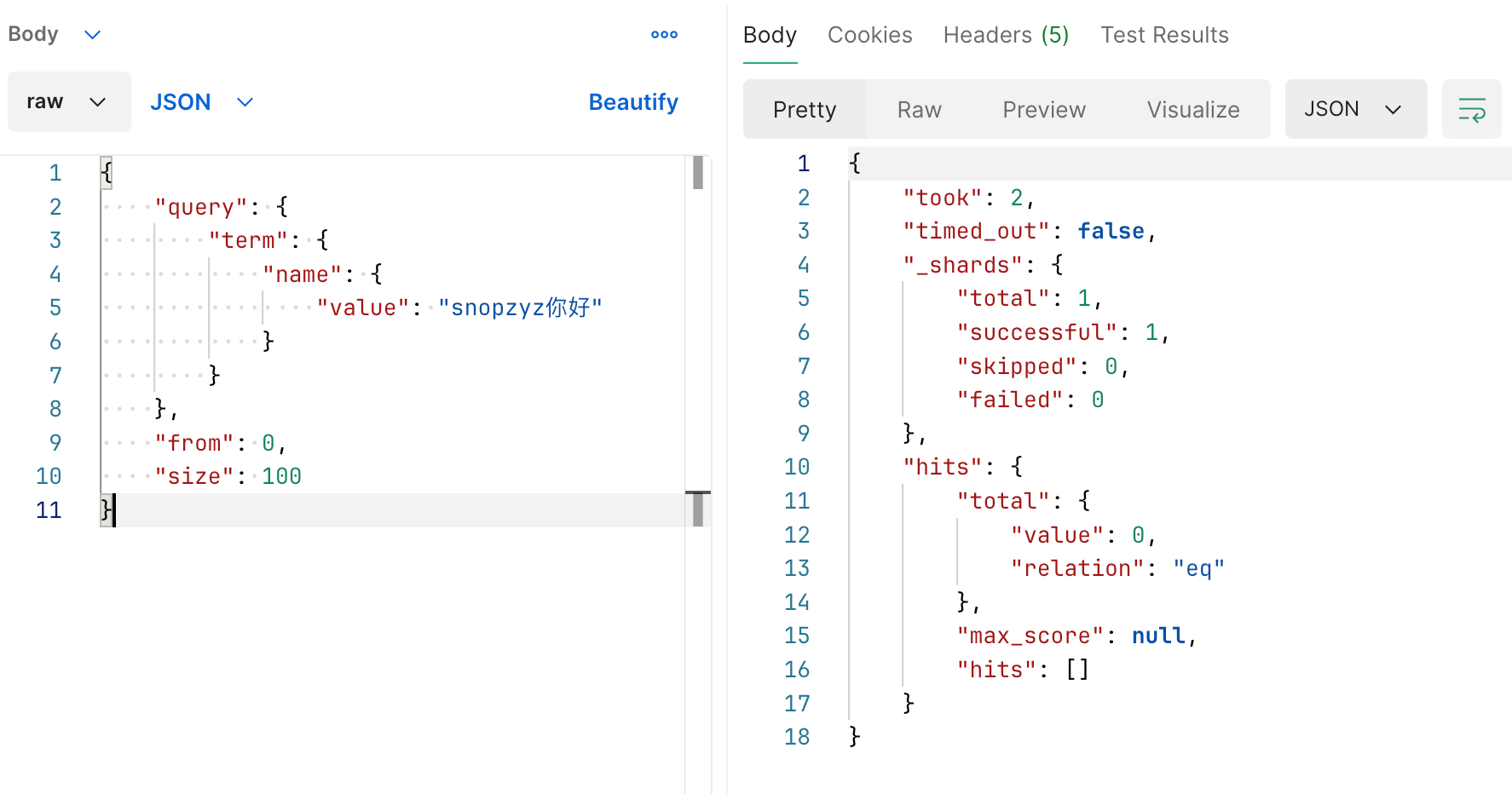Click the "_shards" key in the response

[963, 265]
